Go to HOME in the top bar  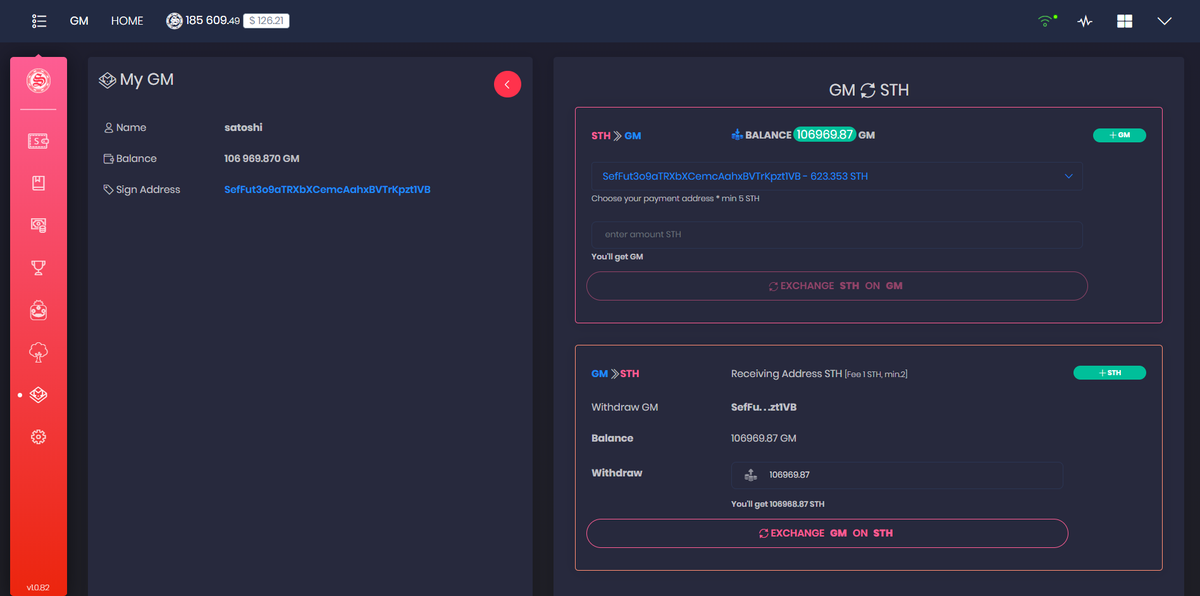(127, 21)
